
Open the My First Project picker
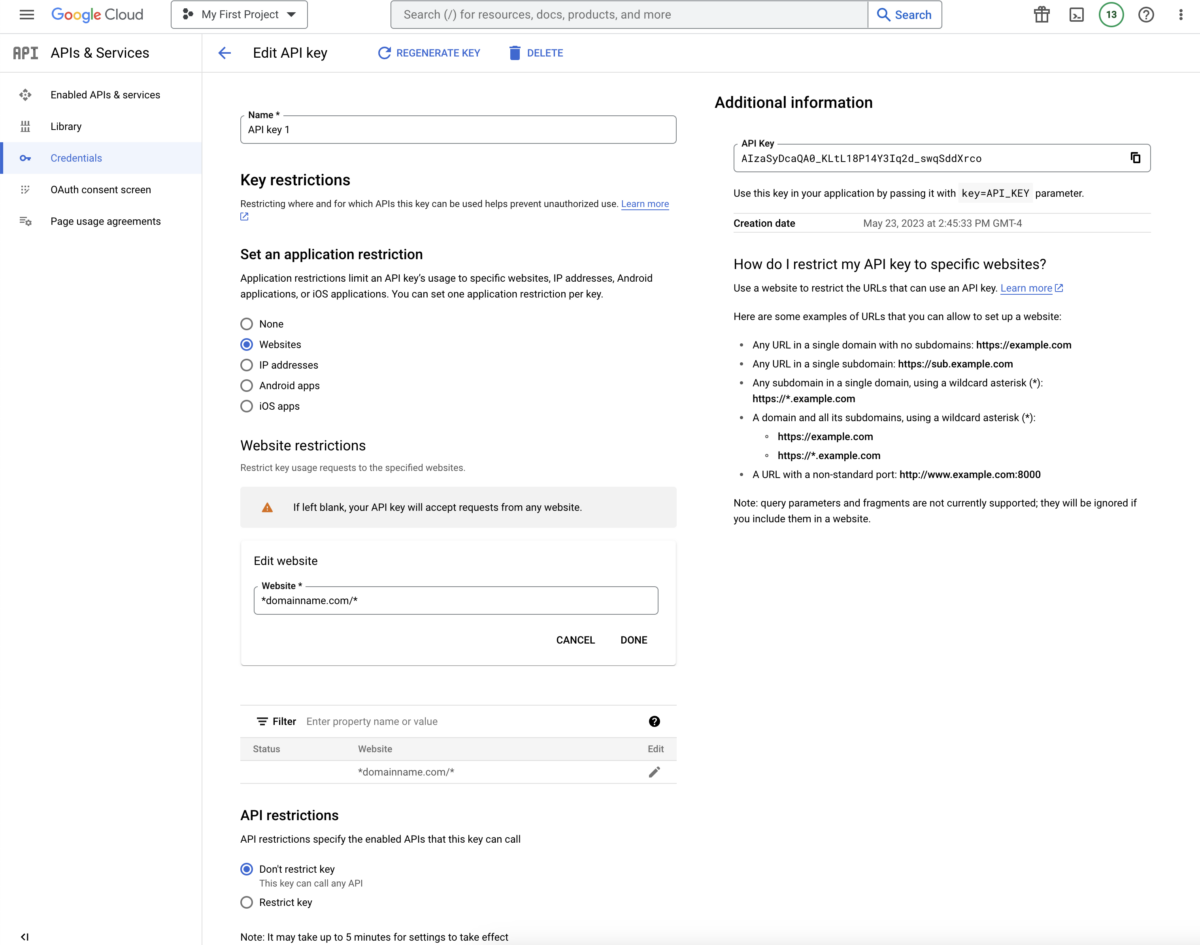click(x=239, y=14)
